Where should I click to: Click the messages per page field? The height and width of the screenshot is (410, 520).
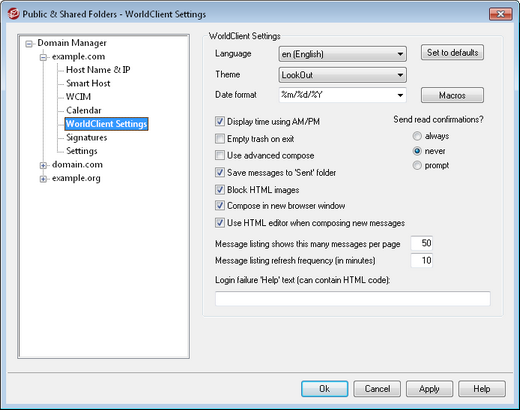[422, 243]
